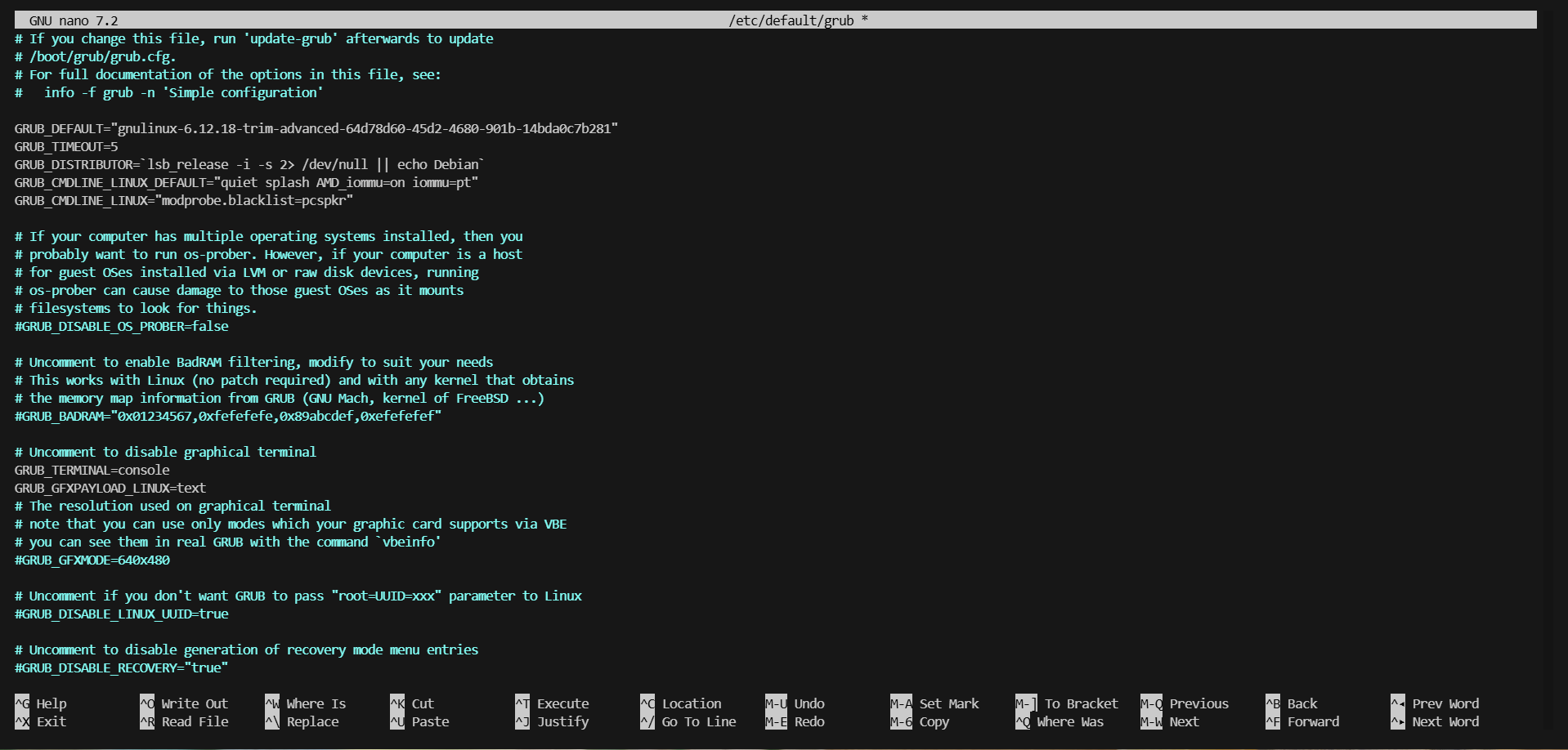Click the #GRUB_DISABLE_RECOVERY="true" line

point(122,667)
